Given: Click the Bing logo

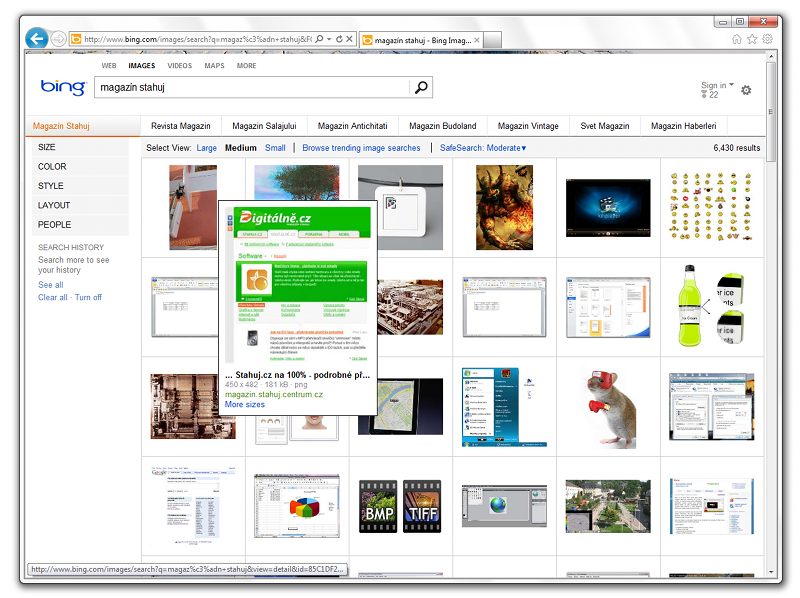Looking at the screenshot, I should (63, 87).
